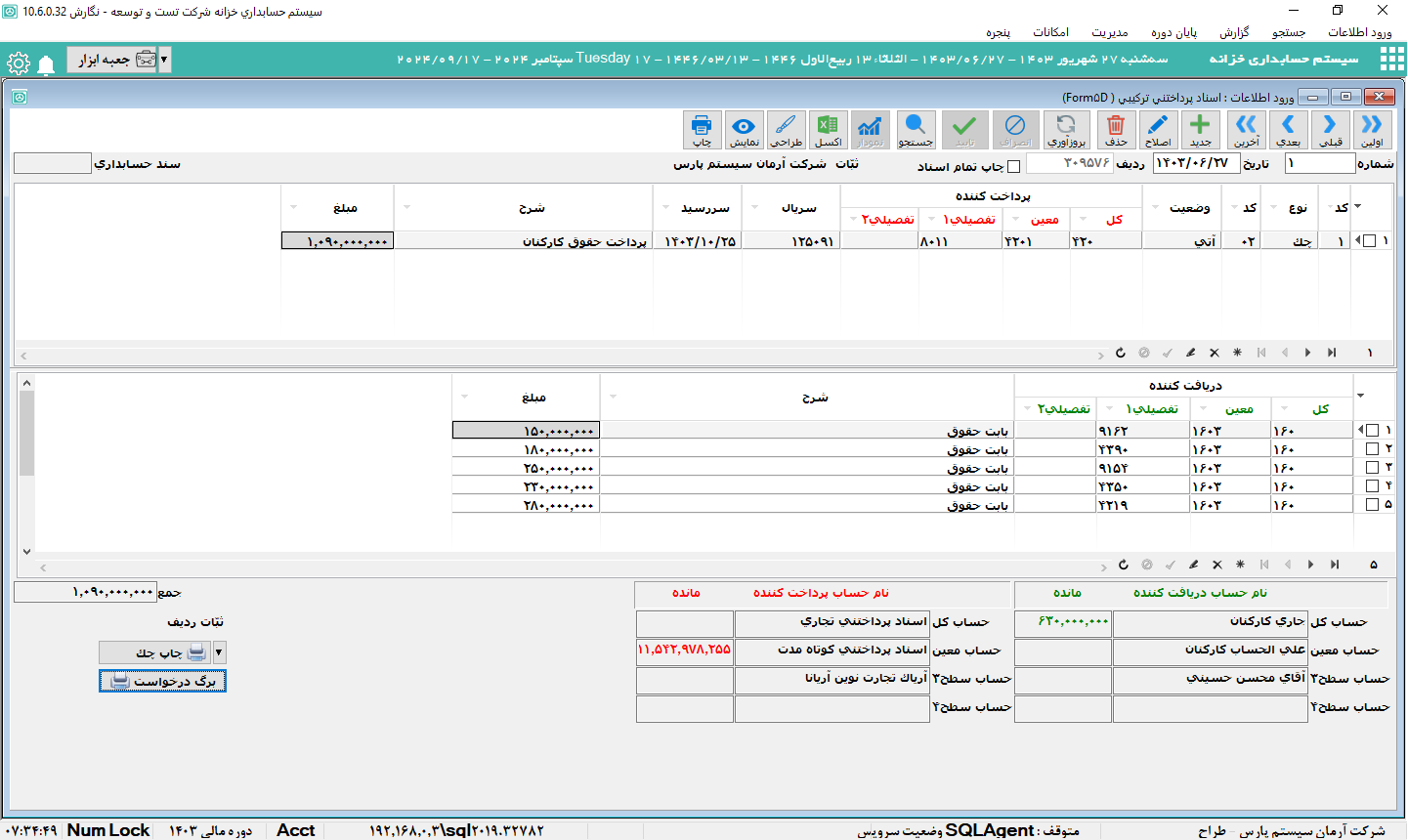1408x840 pixels.
Task: Refresh with the بروزآوری icon
Action: tap(1066, 130)
